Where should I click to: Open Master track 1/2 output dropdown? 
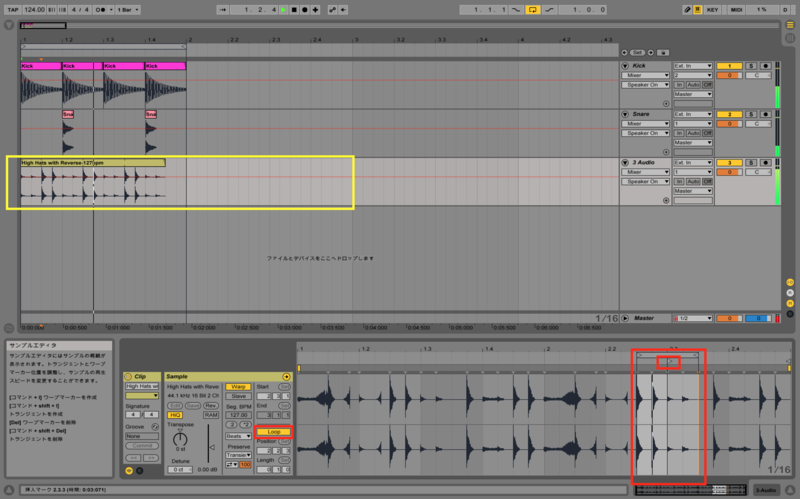coord(692,318)
